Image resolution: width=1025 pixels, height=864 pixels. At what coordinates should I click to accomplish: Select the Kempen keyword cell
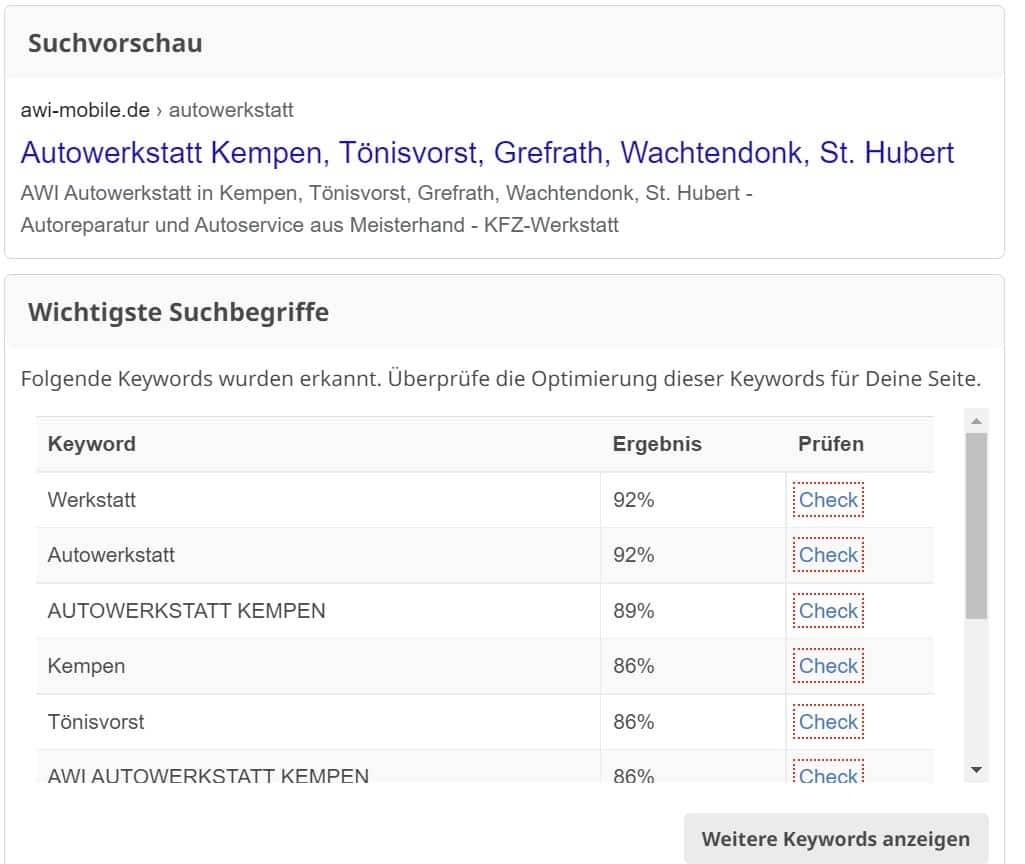click(318, 666)
